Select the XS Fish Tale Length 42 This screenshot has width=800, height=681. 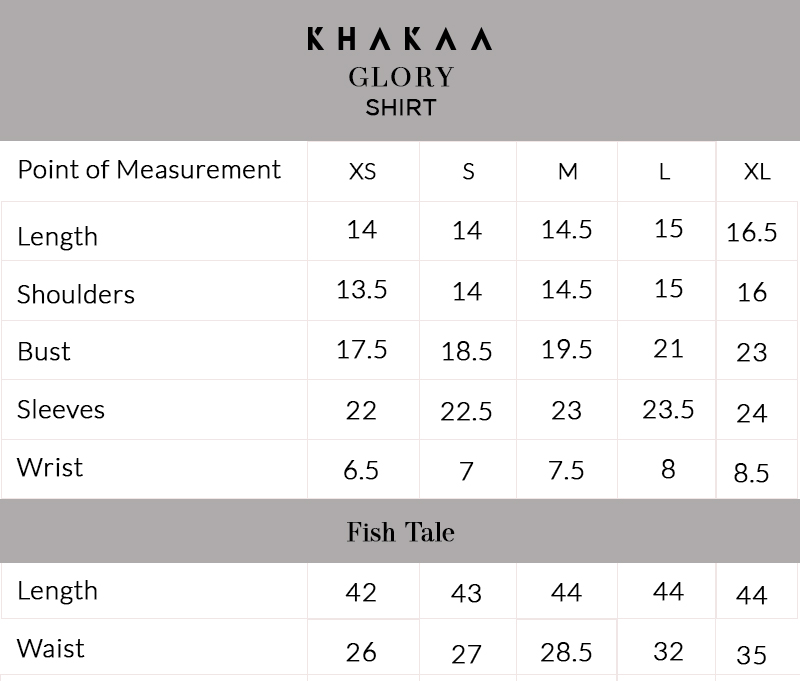click(x=361, y=593)
